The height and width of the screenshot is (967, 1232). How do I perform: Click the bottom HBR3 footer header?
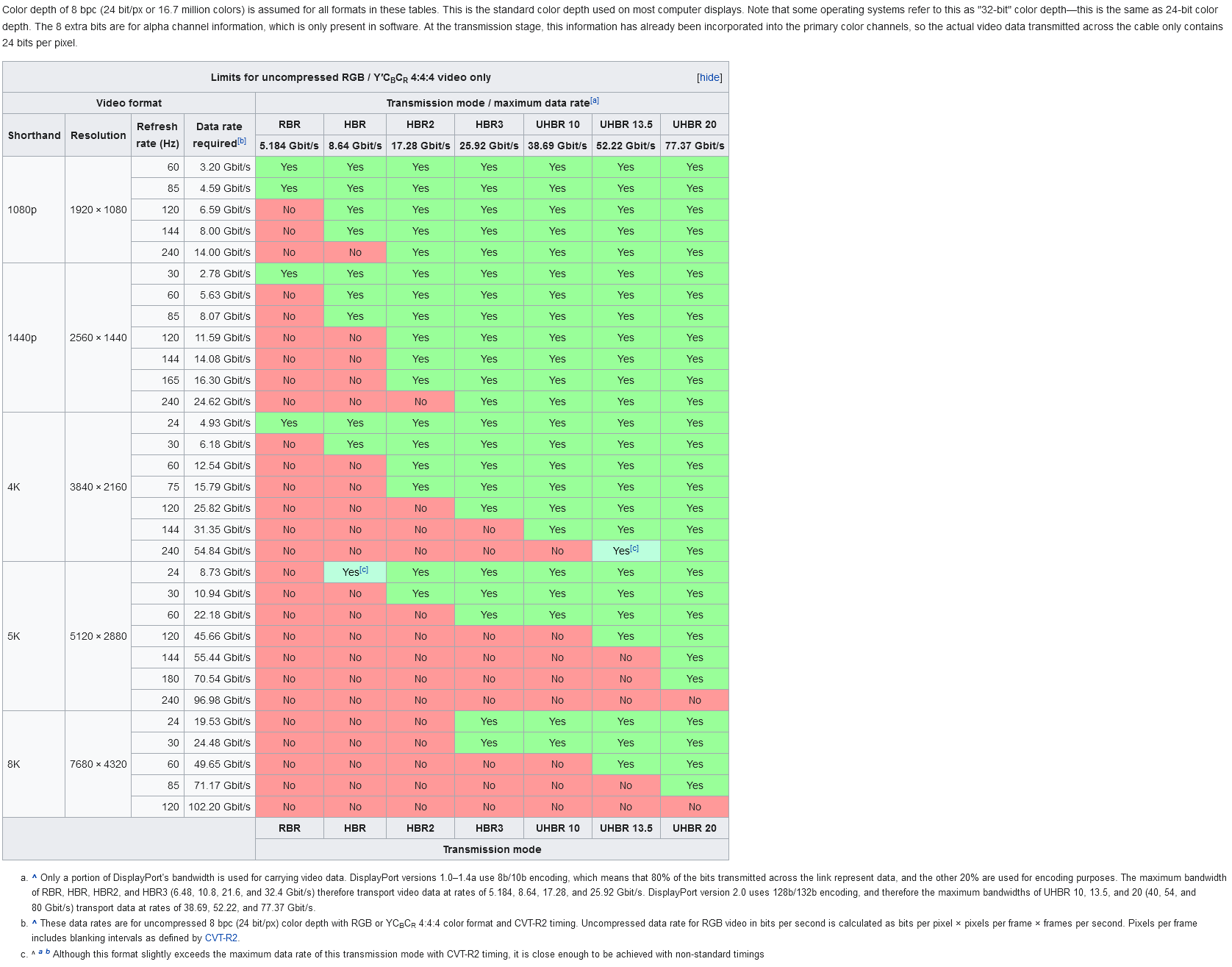(x=489, y=828)
